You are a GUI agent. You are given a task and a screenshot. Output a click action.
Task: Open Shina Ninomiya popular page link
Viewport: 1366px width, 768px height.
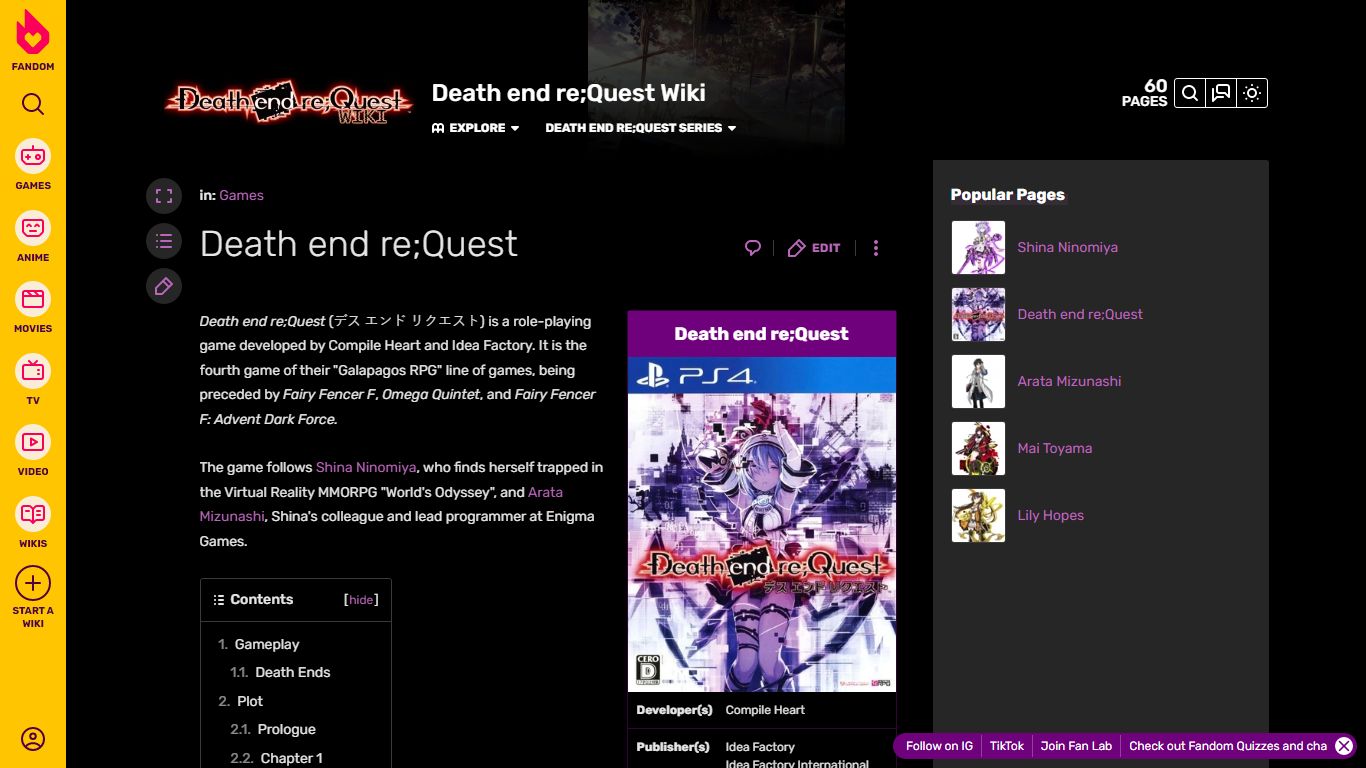click(x=1068, y=247)
